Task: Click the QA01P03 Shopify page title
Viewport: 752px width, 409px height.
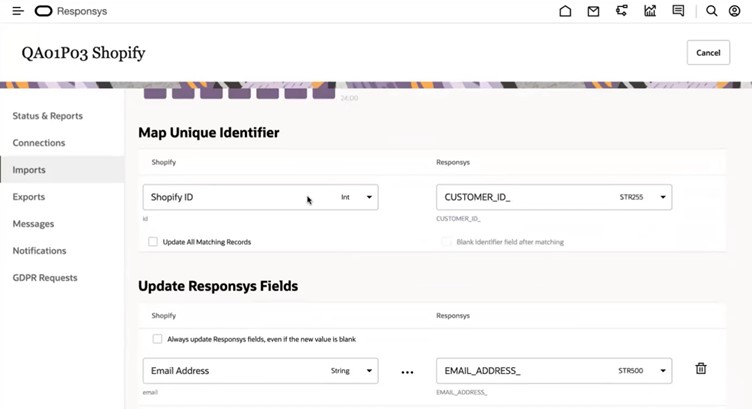Action: click(x=83, y=53)
